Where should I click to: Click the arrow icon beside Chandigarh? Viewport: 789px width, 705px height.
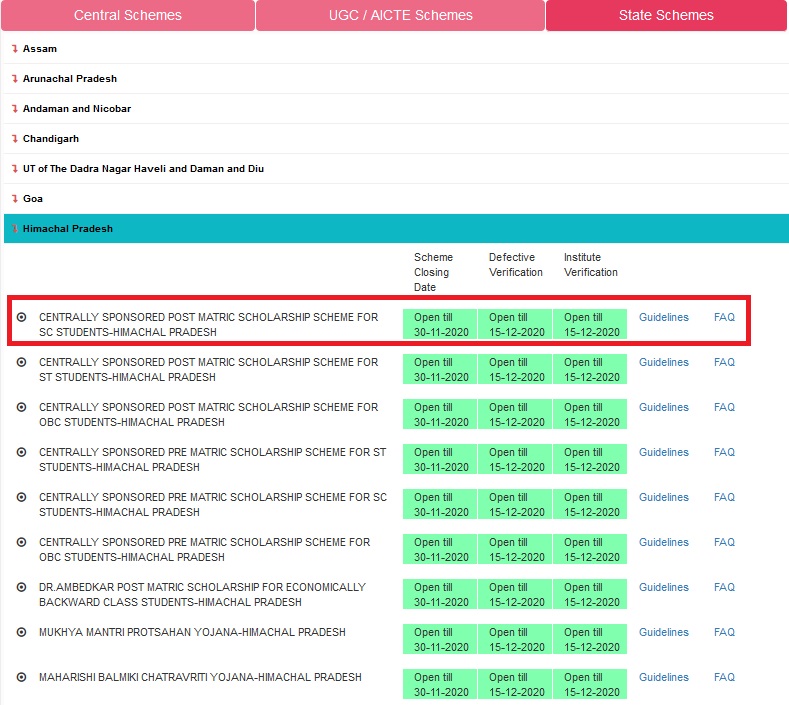pos(15,138)
